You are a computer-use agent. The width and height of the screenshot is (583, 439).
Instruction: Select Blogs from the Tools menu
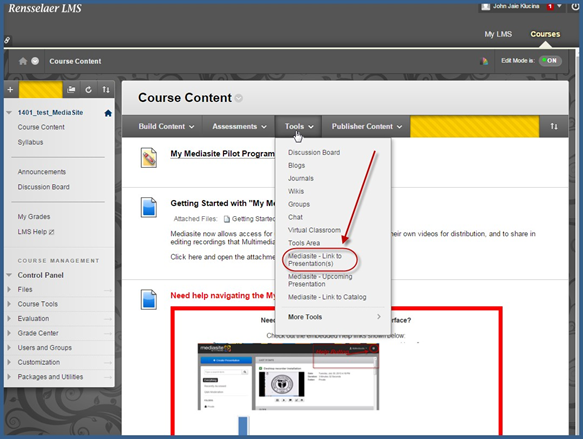[x=296, y=165]
